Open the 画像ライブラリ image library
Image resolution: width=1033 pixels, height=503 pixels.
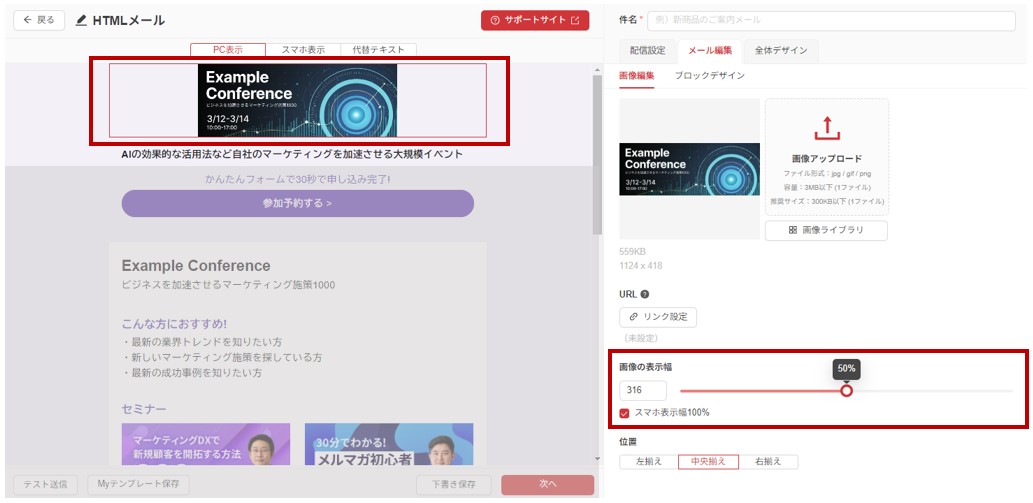click(x=826, y=230)
